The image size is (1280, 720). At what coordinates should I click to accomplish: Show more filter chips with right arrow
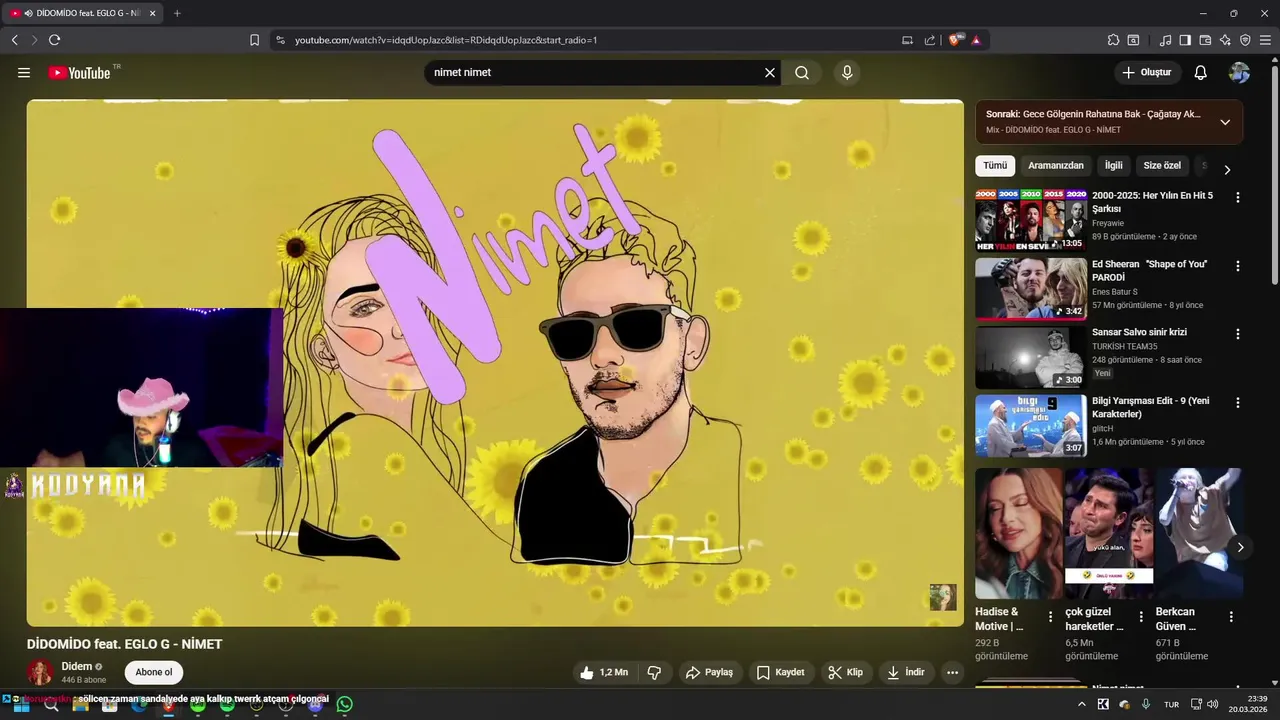1227,170
